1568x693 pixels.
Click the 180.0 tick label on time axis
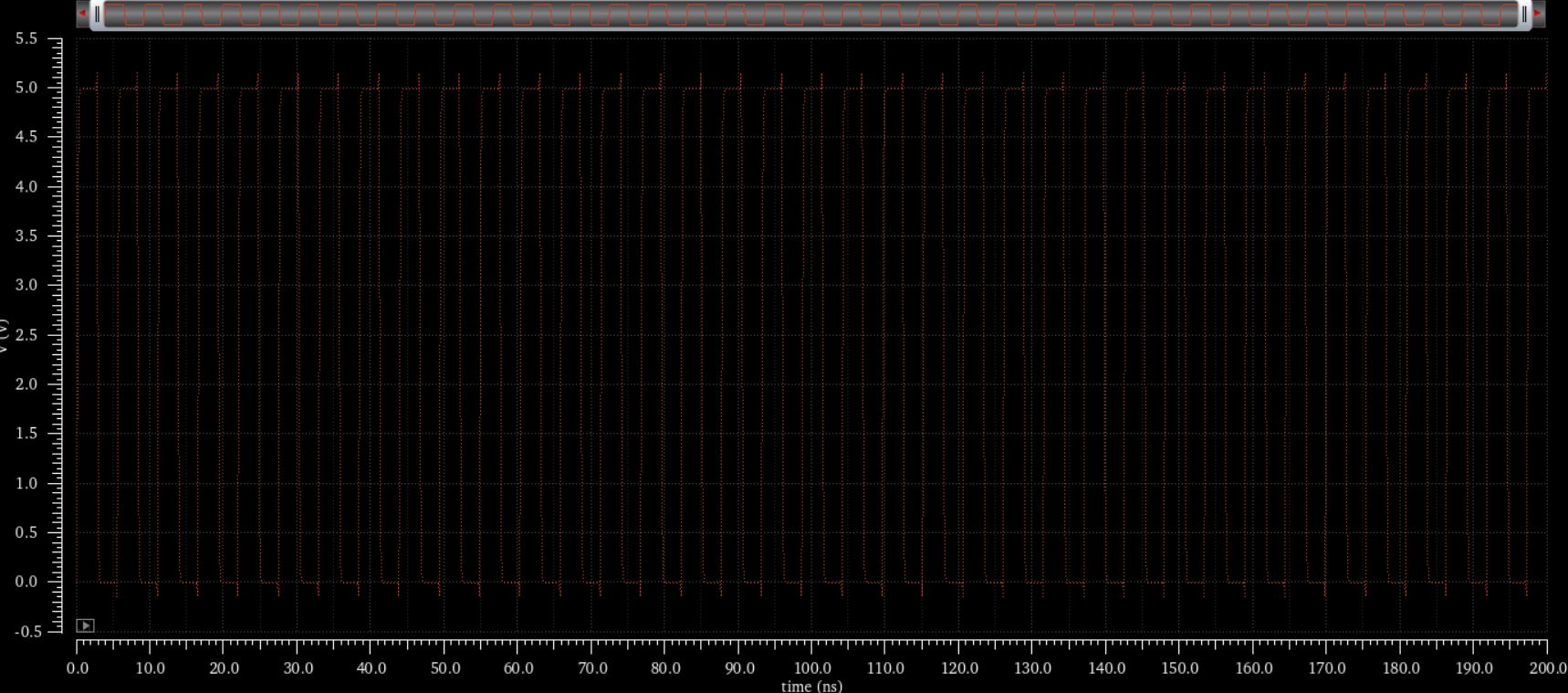pos(1400,668)
